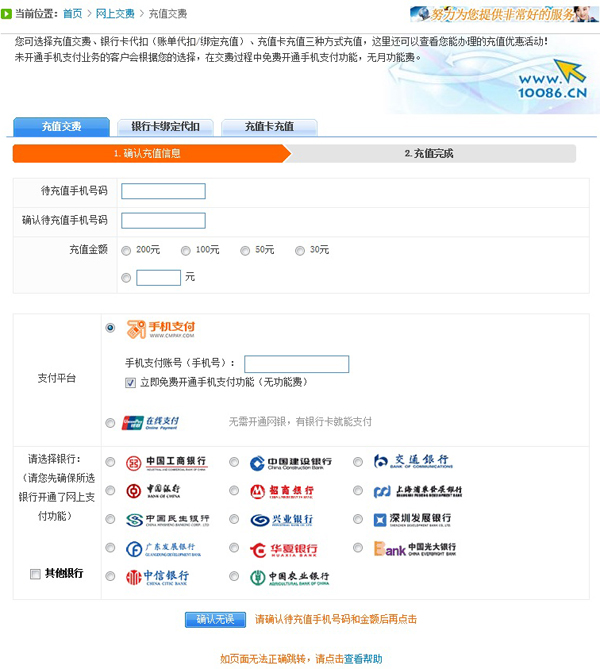Click the 中国光大银行 logo
Image resolution: width=600 pixels, height=669 pixels.
pos(415,549)
